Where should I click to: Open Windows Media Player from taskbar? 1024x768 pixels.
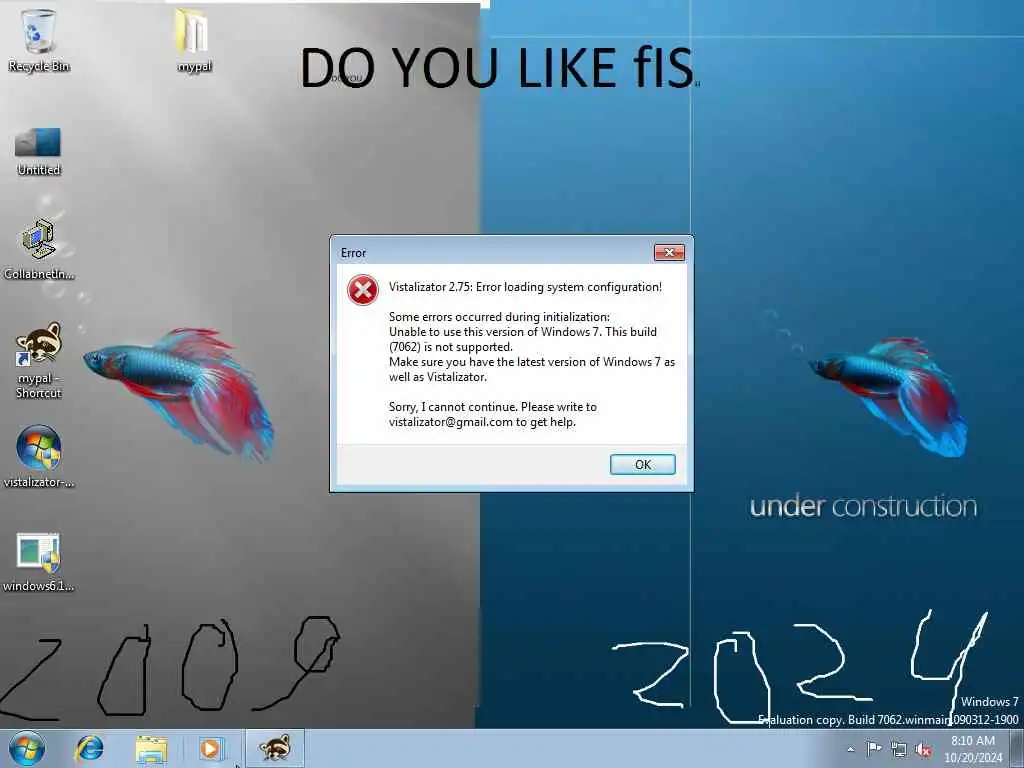point(211,748)
